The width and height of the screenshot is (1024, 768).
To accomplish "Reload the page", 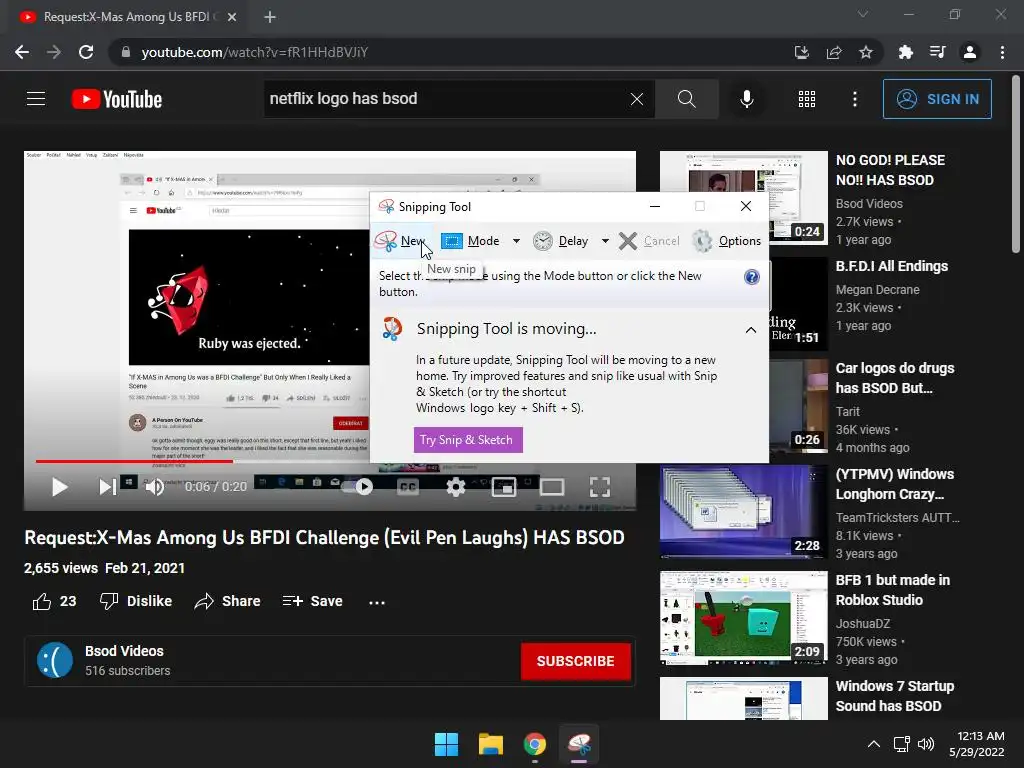I will 86,52.
